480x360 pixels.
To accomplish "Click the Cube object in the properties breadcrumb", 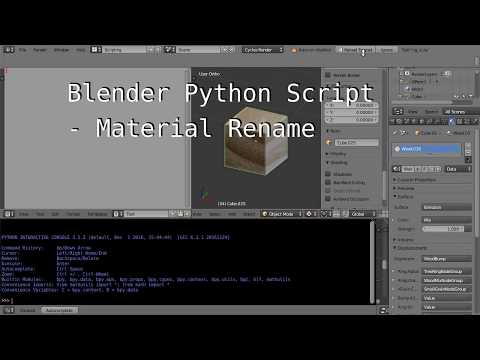I will [426, 133].
